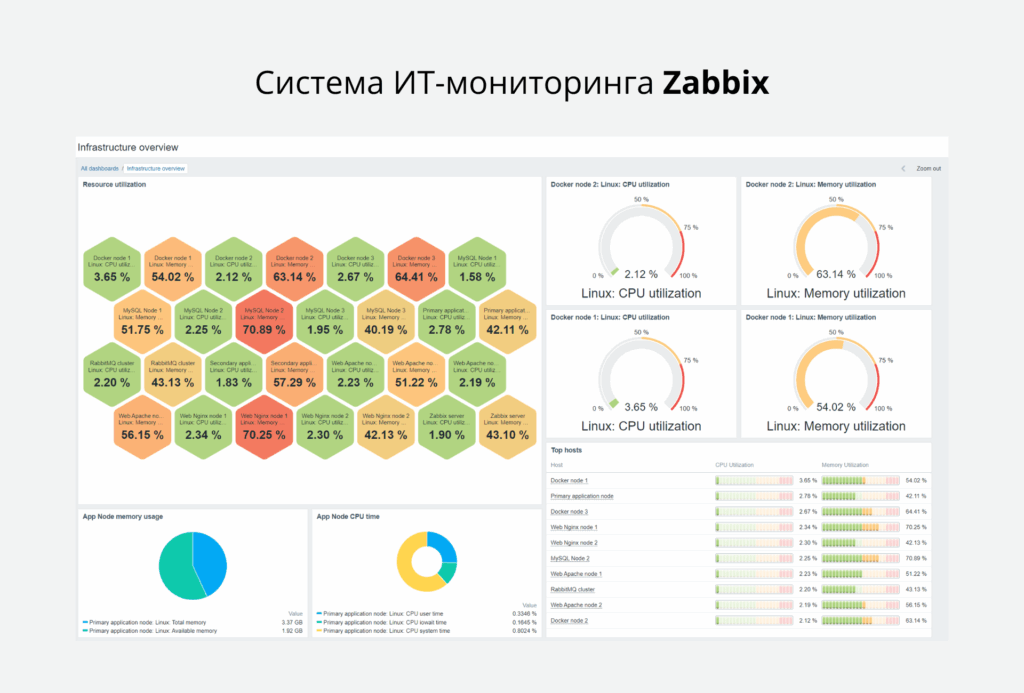Click the Host column header in Top hosts
Image resolution: width=1024 pixels, height=693 pixels.
(556, 465)
